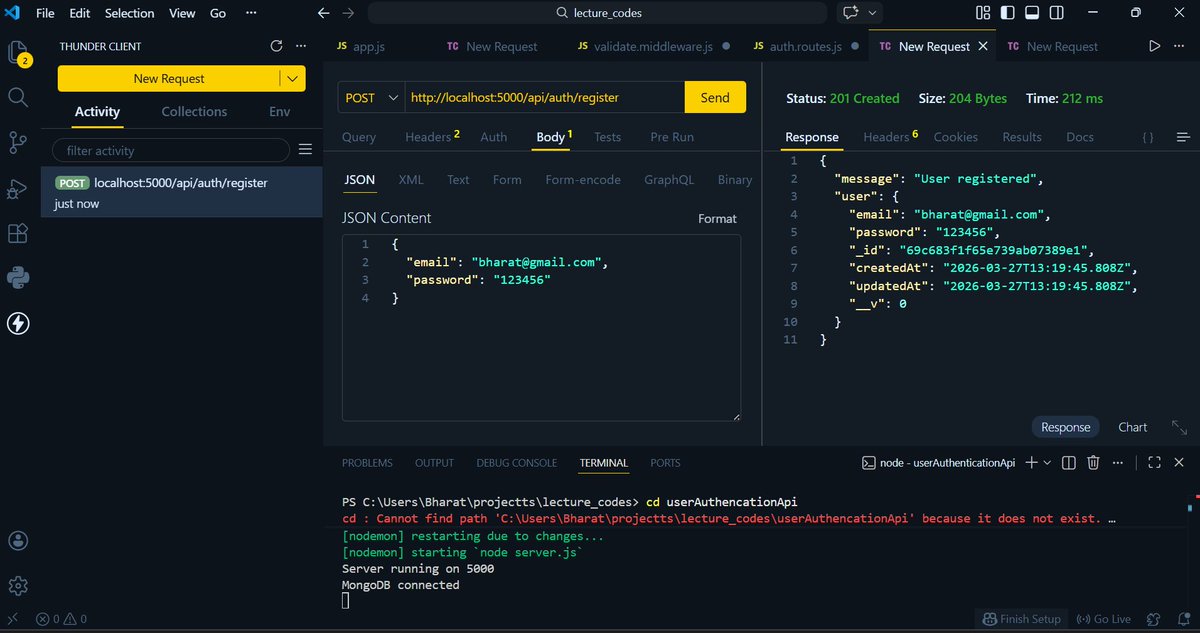This screenshot has height=633, width=1200.
Task: Open the Go menu
Action: click(x=218, y=13)
